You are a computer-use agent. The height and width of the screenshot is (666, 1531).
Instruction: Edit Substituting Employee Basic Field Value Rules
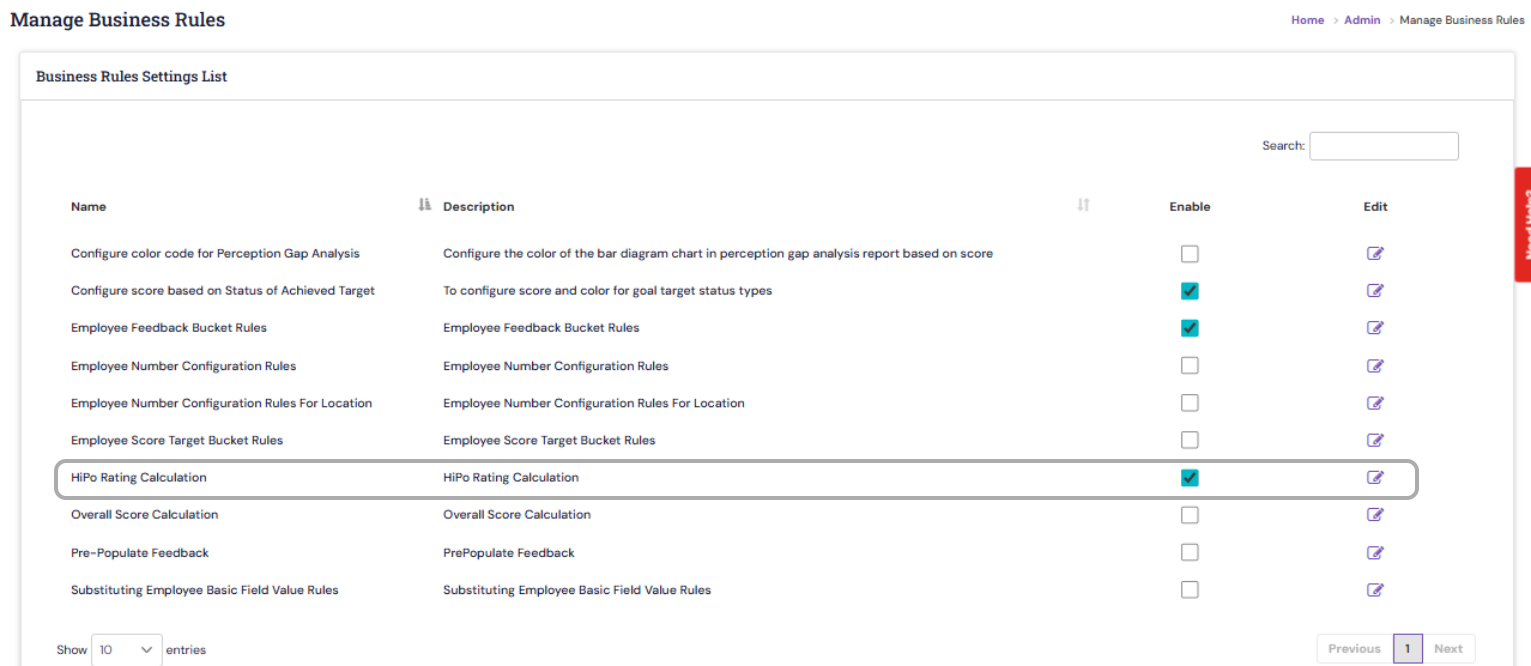coord(1375,589)
